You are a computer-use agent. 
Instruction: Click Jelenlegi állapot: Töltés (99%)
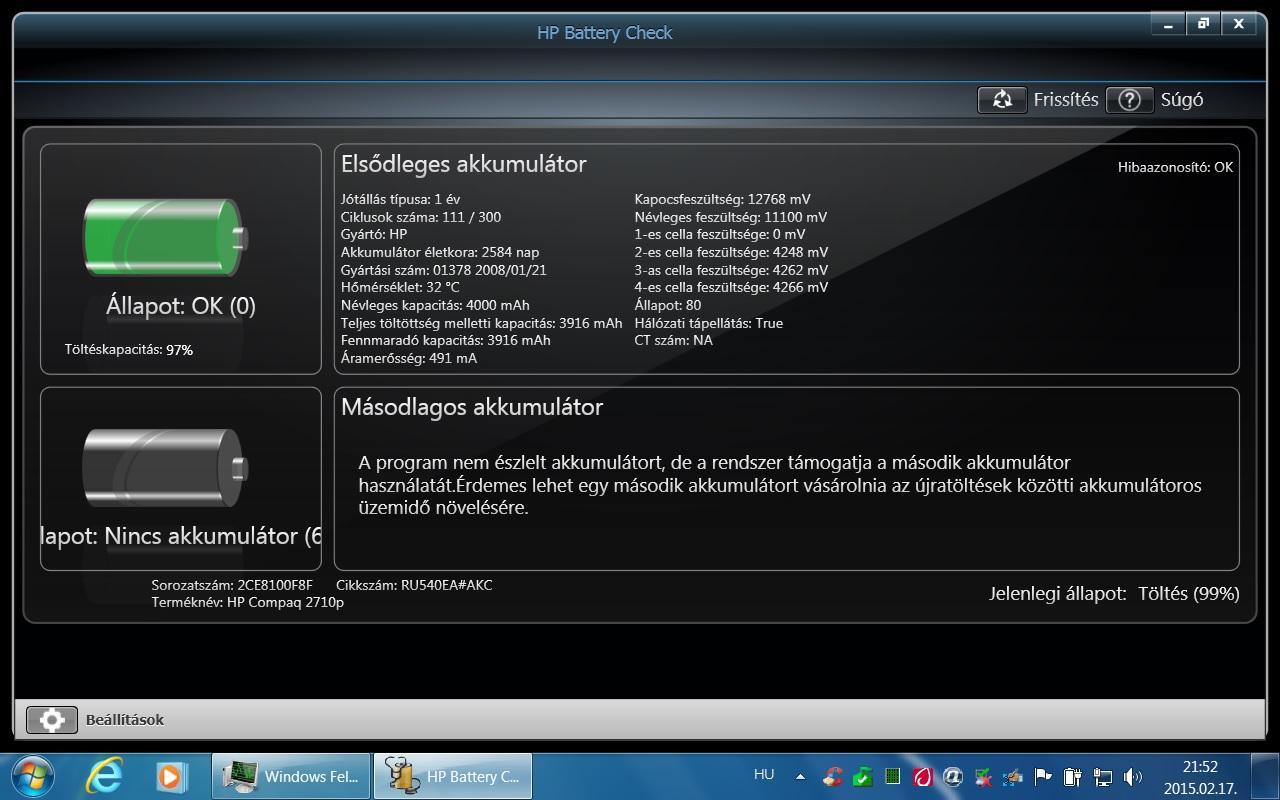tap(1114, 594)
